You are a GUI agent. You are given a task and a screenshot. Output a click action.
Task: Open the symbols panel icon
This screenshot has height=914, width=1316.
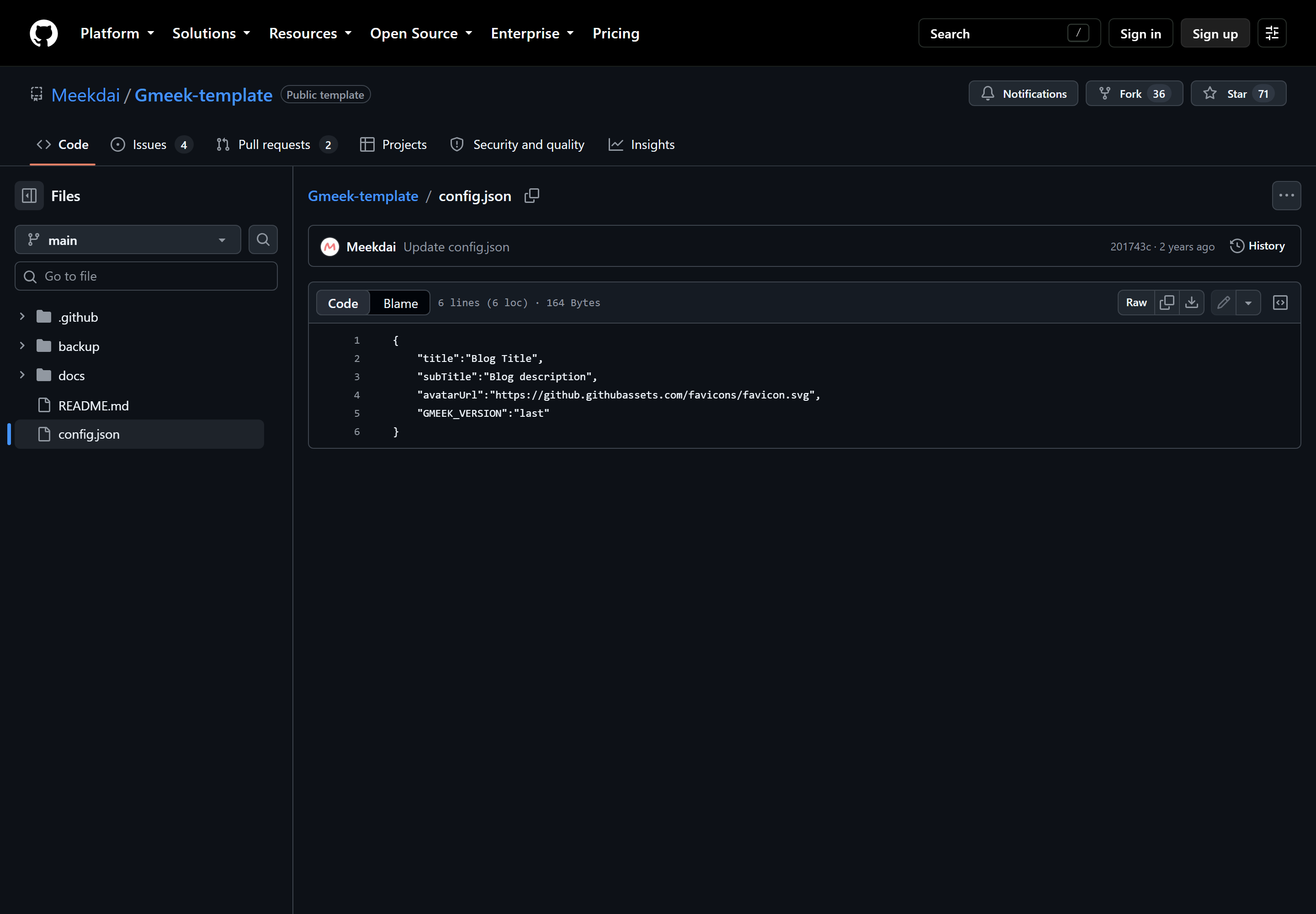tap(1280, 303)
